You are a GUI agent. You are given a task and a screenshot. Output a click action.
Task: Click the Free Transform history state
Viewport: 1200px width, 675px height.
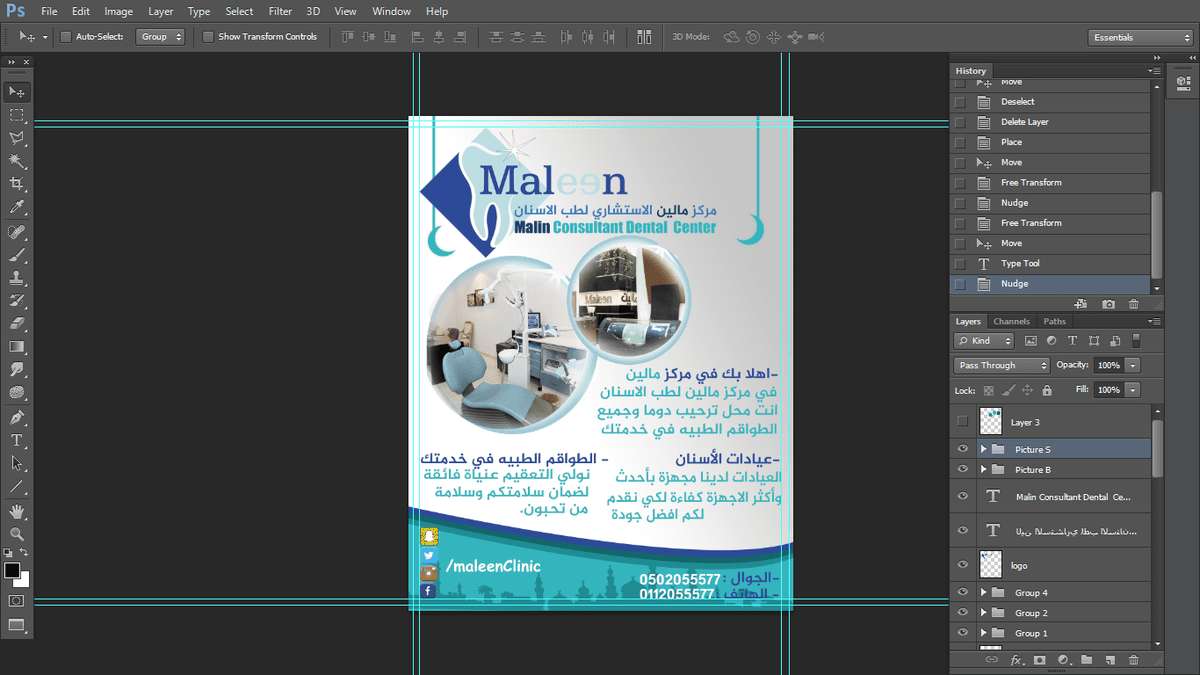1031,183
